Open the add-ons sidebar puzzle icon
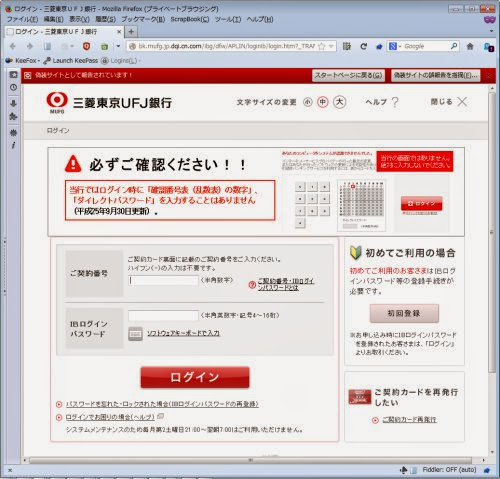The width and height of the screenshot is (500, 479). (13, 117)
